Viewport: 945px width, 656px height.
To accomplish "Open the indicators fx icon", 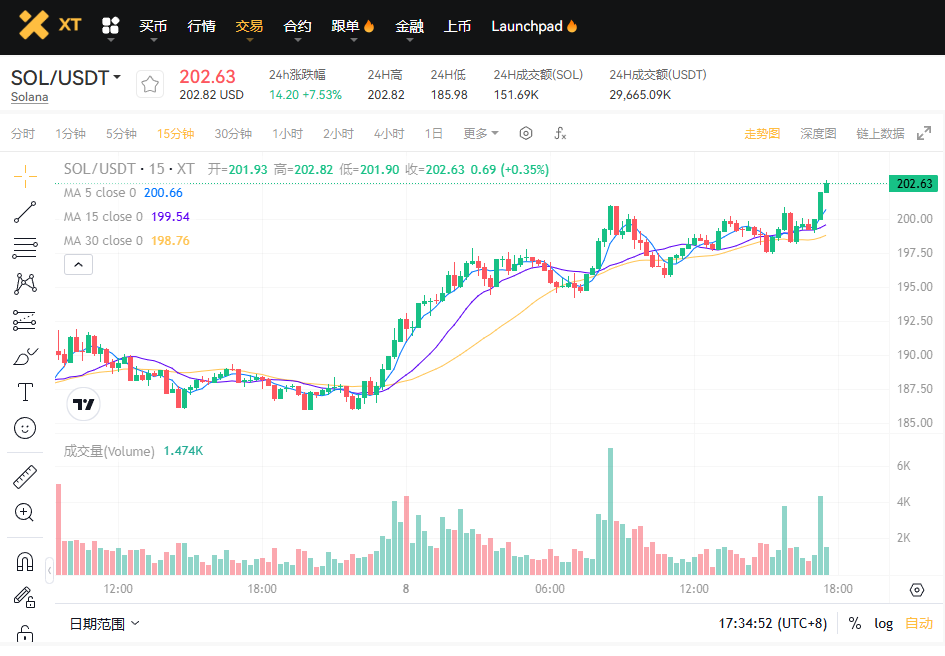I will [x=560, y=133].
